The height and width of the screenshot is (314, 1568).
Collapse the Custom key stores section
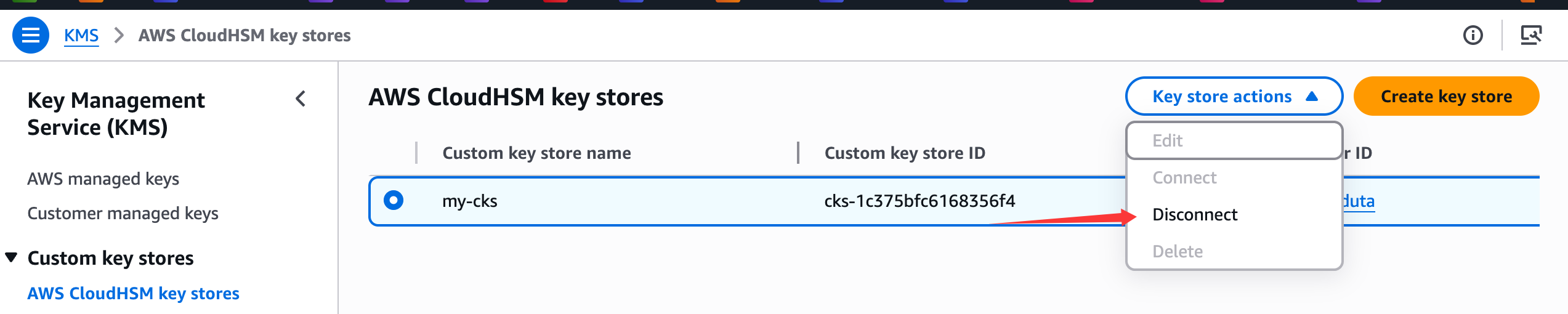(x=12, y=257)
